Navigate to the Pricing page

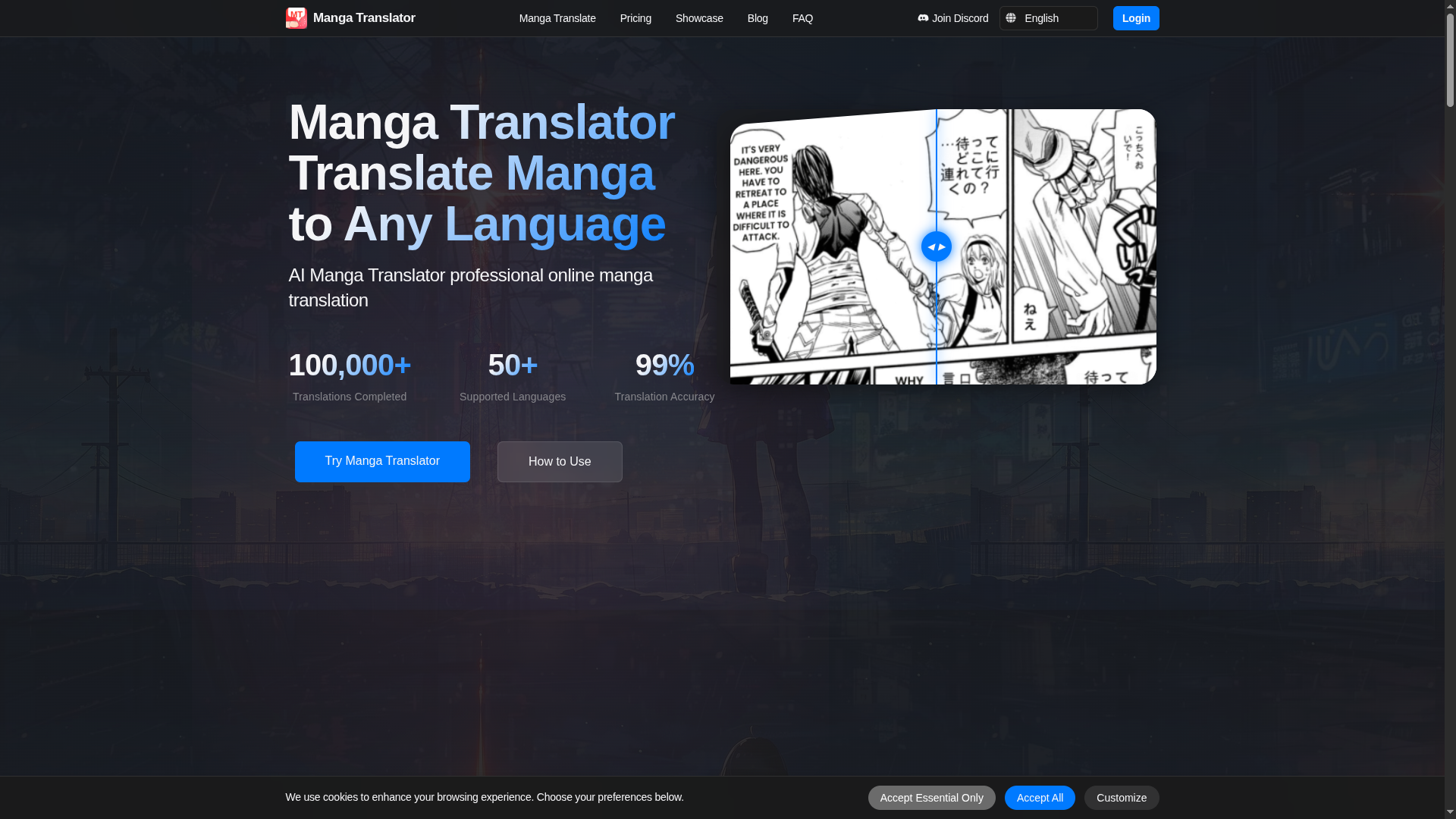coord(635,17)
